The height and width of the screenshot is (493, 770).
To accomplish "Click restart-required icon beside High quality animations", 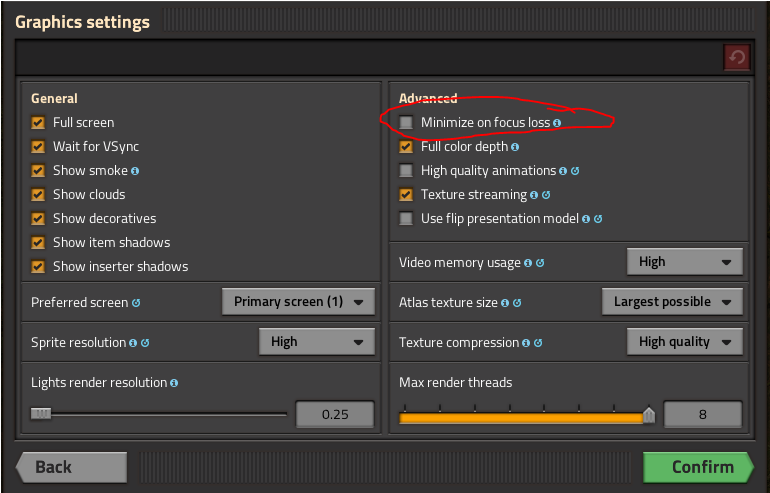I will [575, 171].
